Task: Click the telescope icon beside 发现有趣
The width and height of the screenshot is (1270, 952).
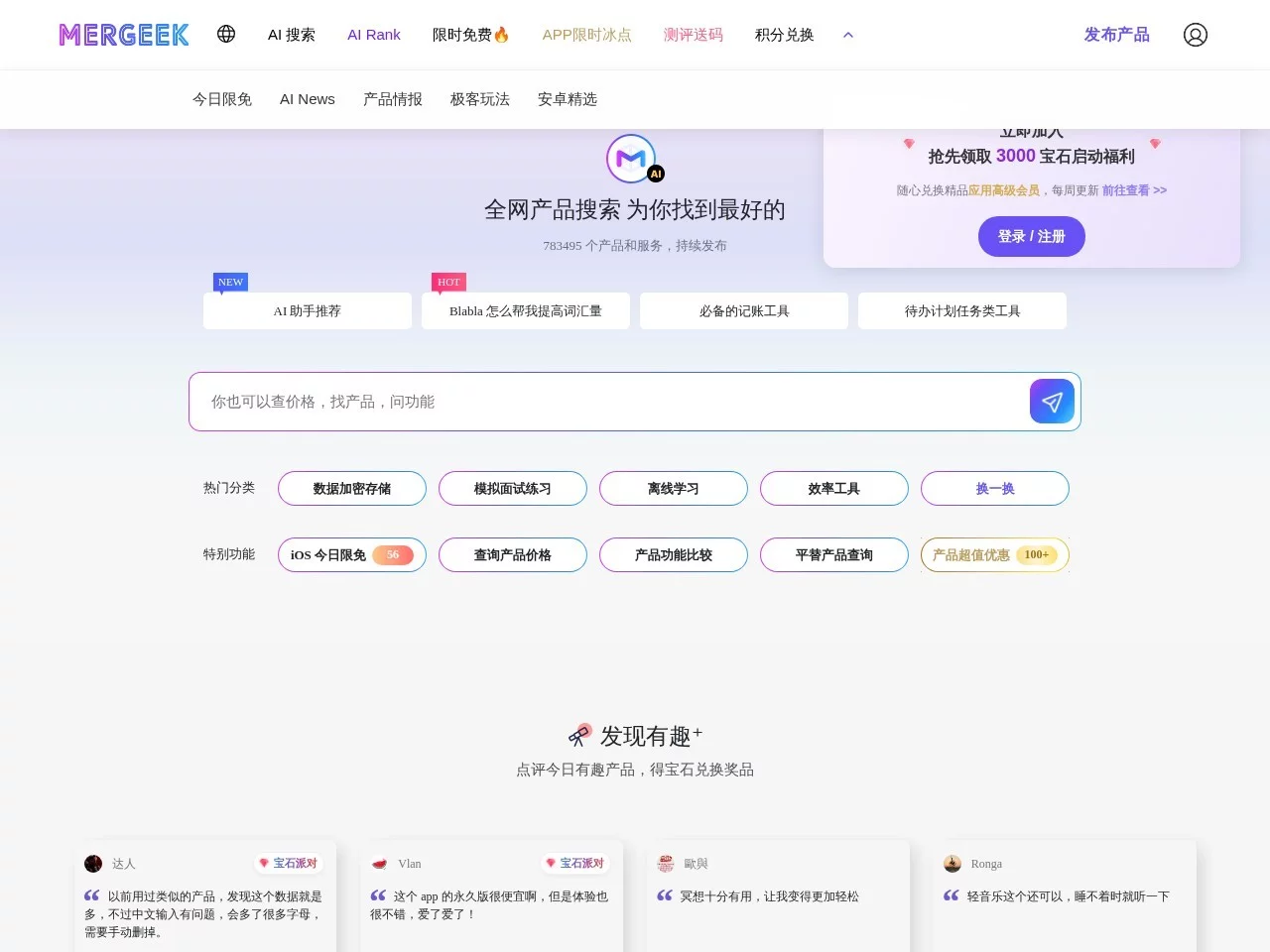Action: tap(579, 735)
